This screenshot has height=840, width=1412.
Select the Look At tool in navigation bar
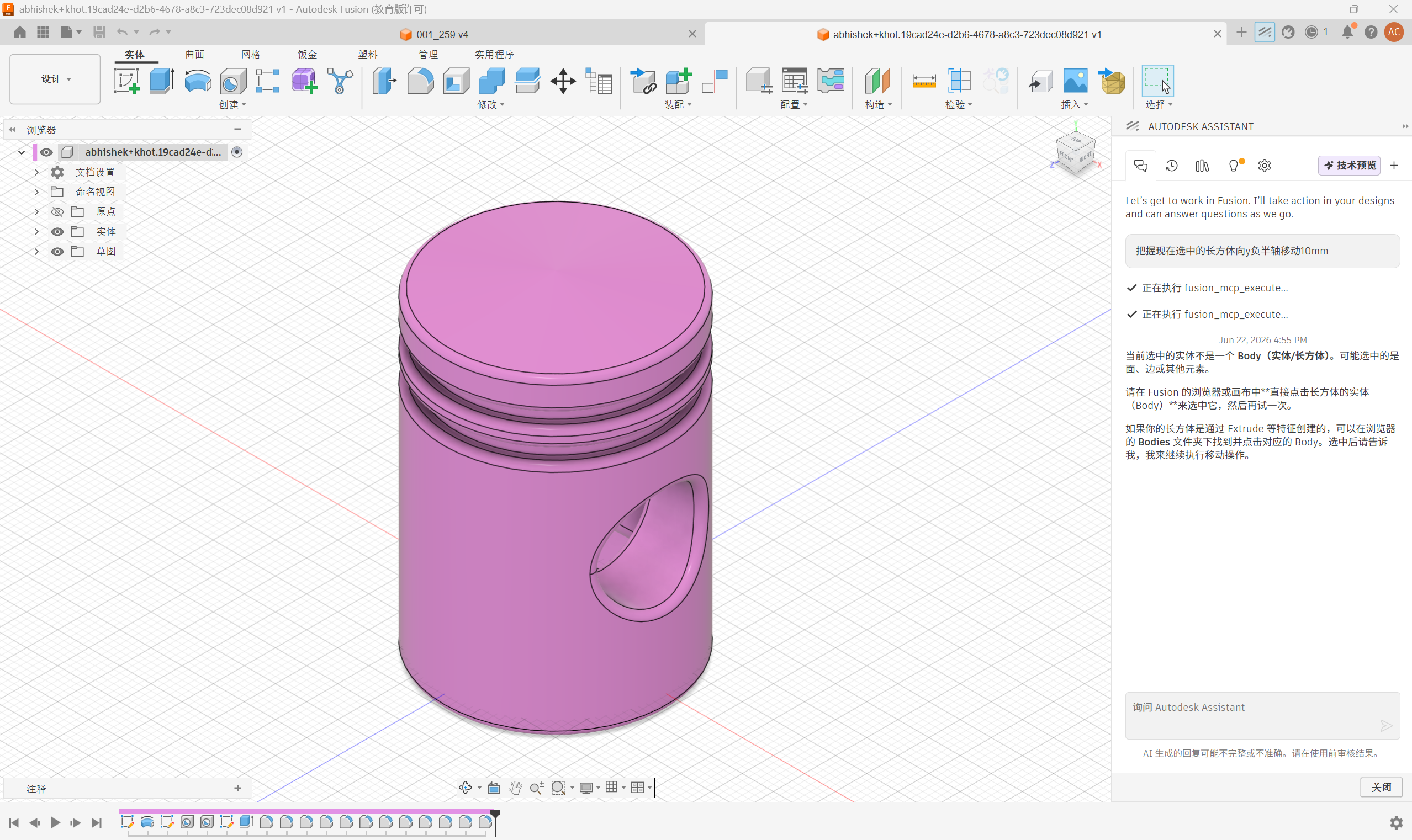tap(494, 788)
